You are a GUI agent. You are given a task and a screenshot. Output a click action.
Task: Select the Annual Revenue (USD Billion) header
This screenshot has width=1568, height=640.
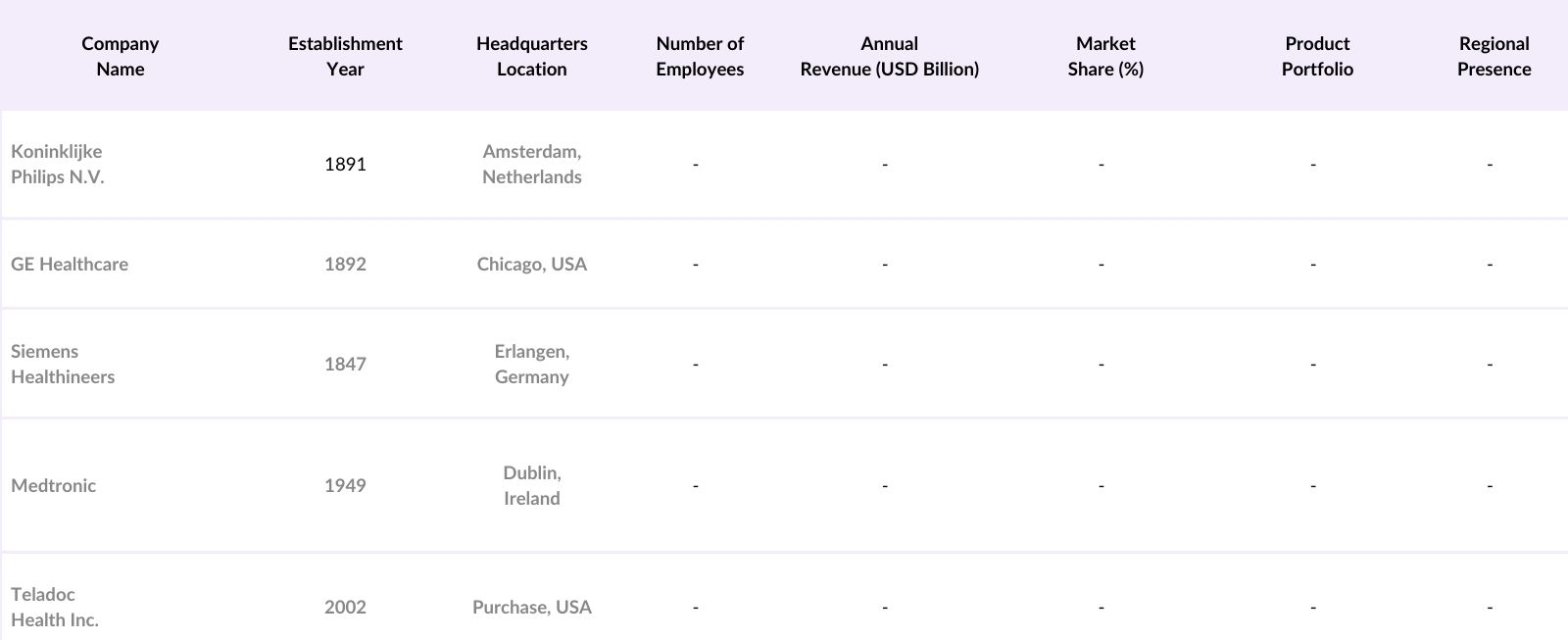(889, 56)
